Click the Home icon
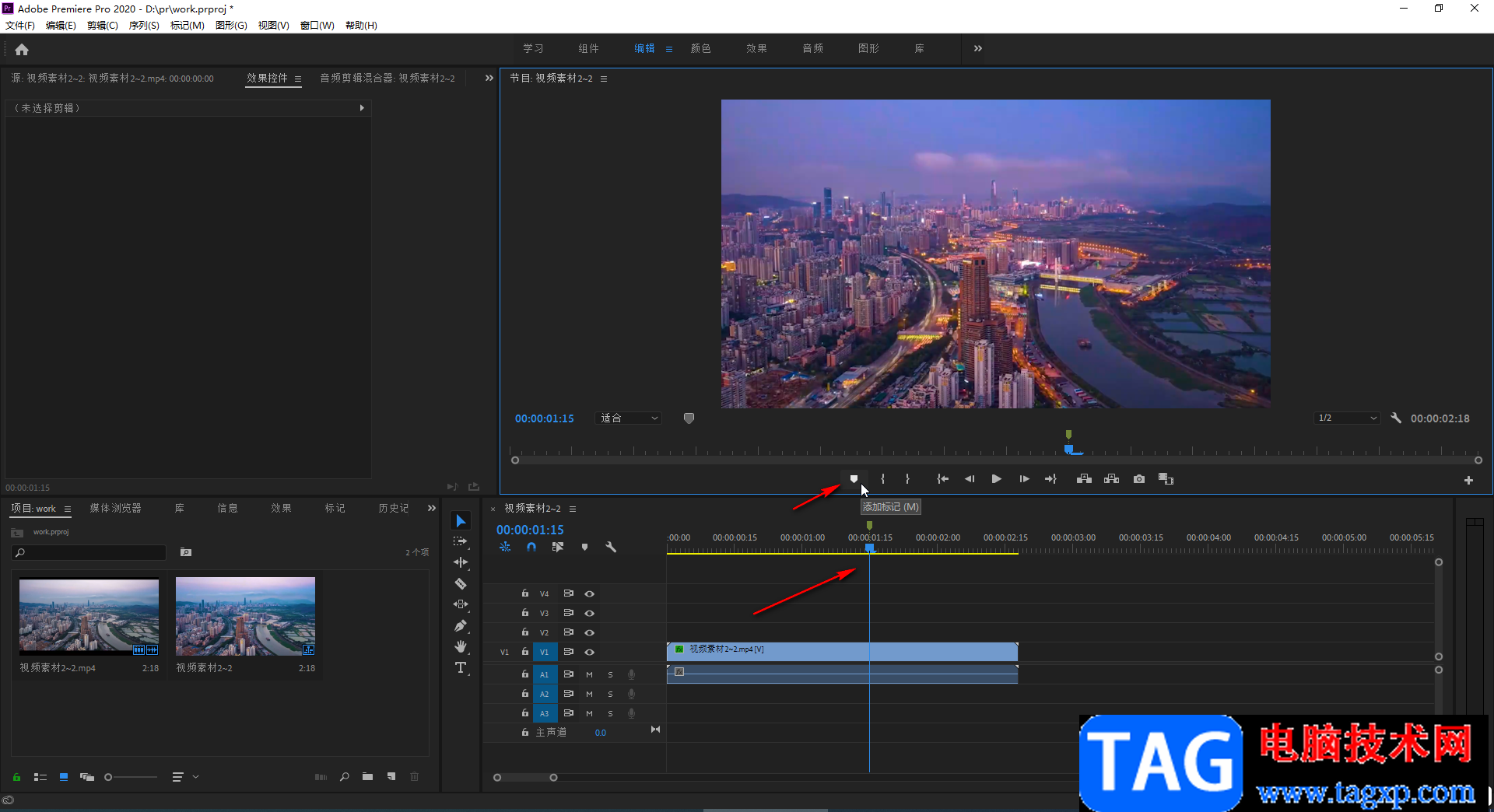The height and width of the screenshot is (812, 1494). tap(22, 50)
